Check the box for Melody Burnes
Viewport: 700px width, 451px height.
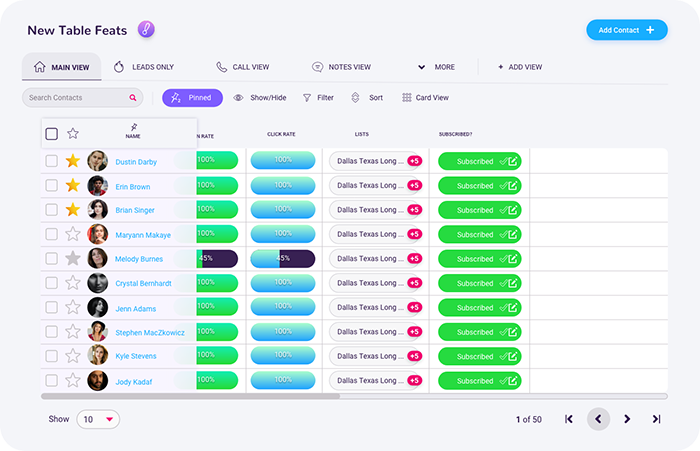click(x=51, y=259)
